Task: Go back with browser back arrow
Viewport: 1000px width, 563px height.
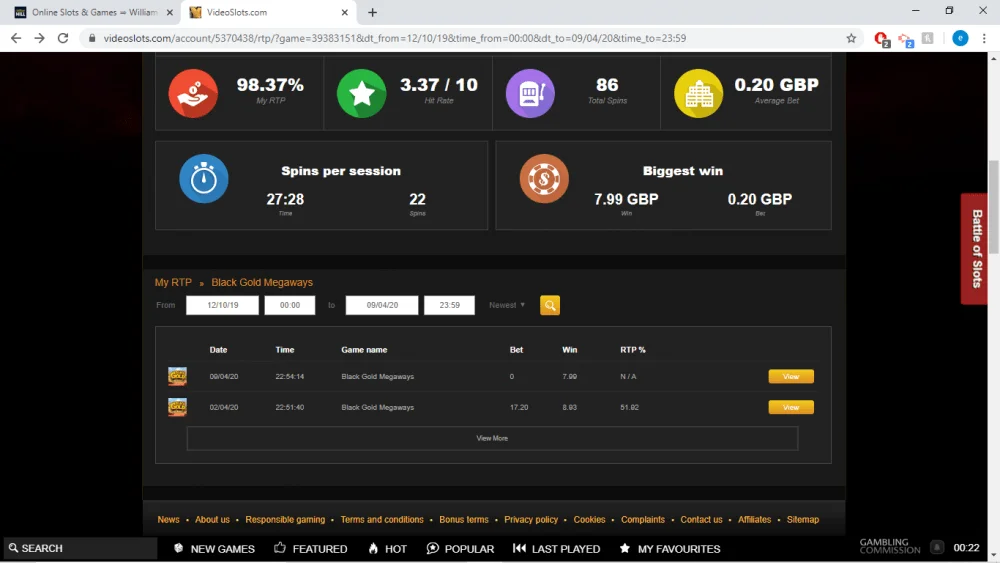Action: click(x=16, y=38)
